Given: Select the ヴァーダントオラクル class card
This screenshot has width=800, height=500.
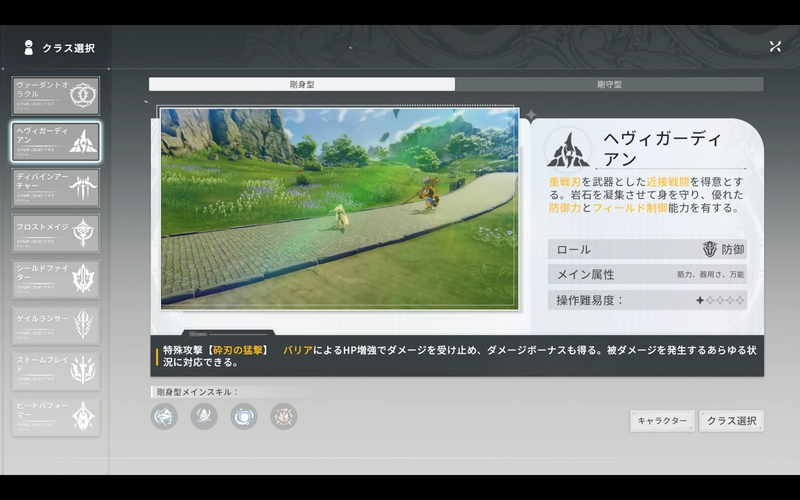Looking at the screenshot, I should pyautogui.click(x=56, y=96).
